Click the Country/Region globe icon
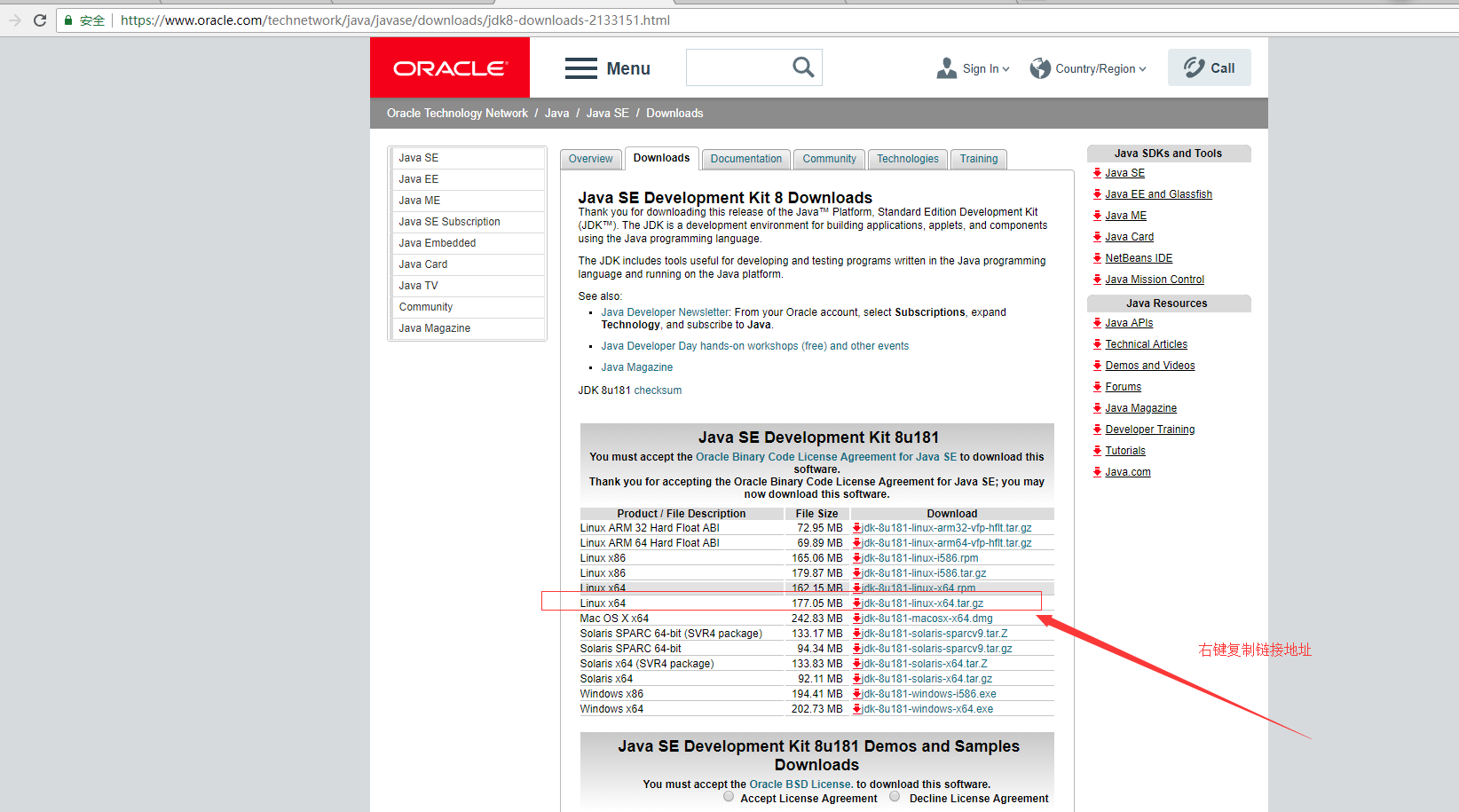Viewport: 1459px width, 812px height. coord(1040,68)
